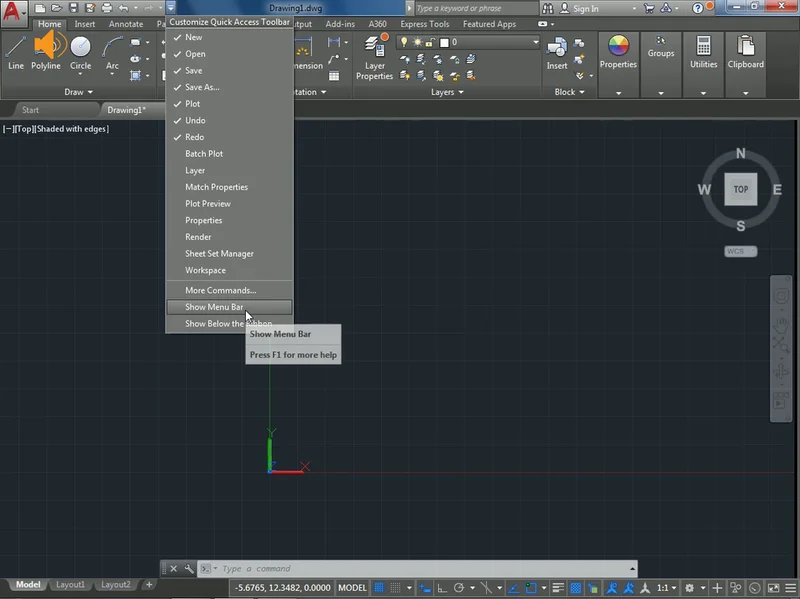Viewport: 800px width, 599px height.
Task: Switch to the Insert ribbon tab
Action: (83, 23)
